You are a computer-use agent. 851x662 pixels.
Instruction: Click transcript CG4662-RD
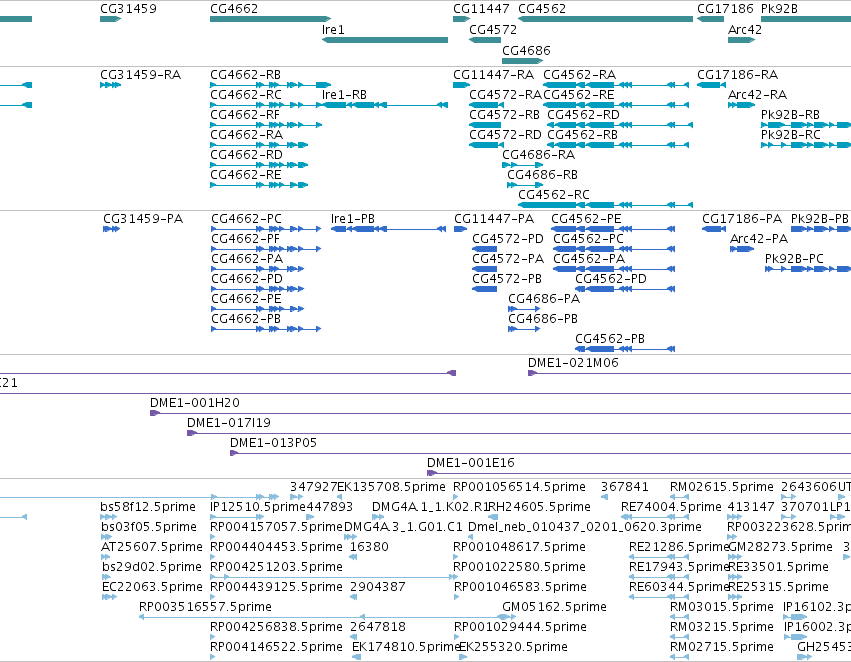[x=259, y=165]
